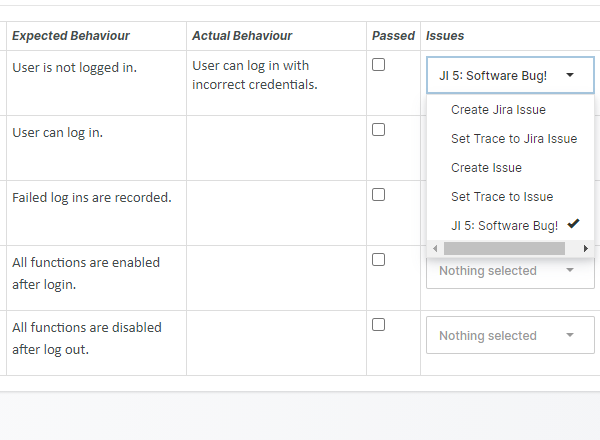Pick 'Create Issue' menu entry
Viewport: 600px width, 440px height.
click(486, 168)
